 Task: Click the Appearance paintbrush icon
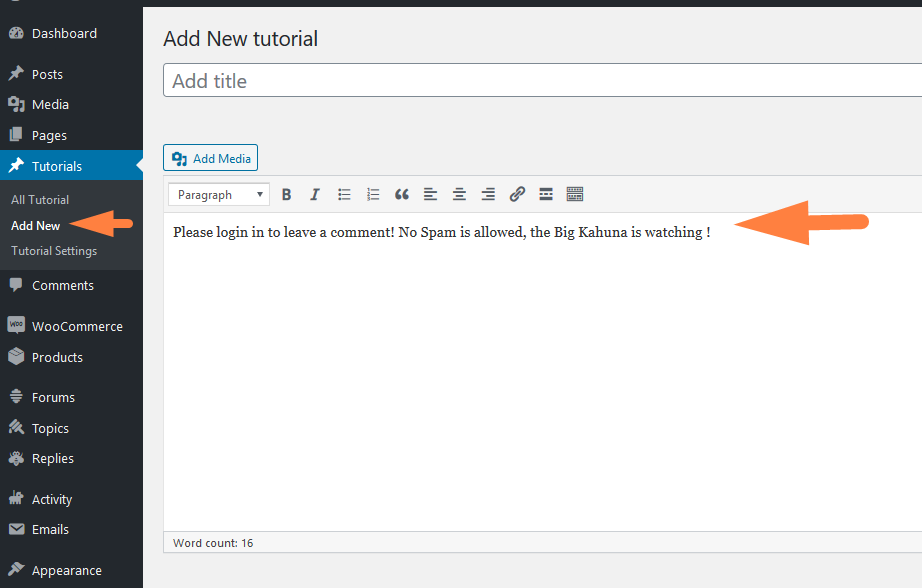tap(16, 569)
